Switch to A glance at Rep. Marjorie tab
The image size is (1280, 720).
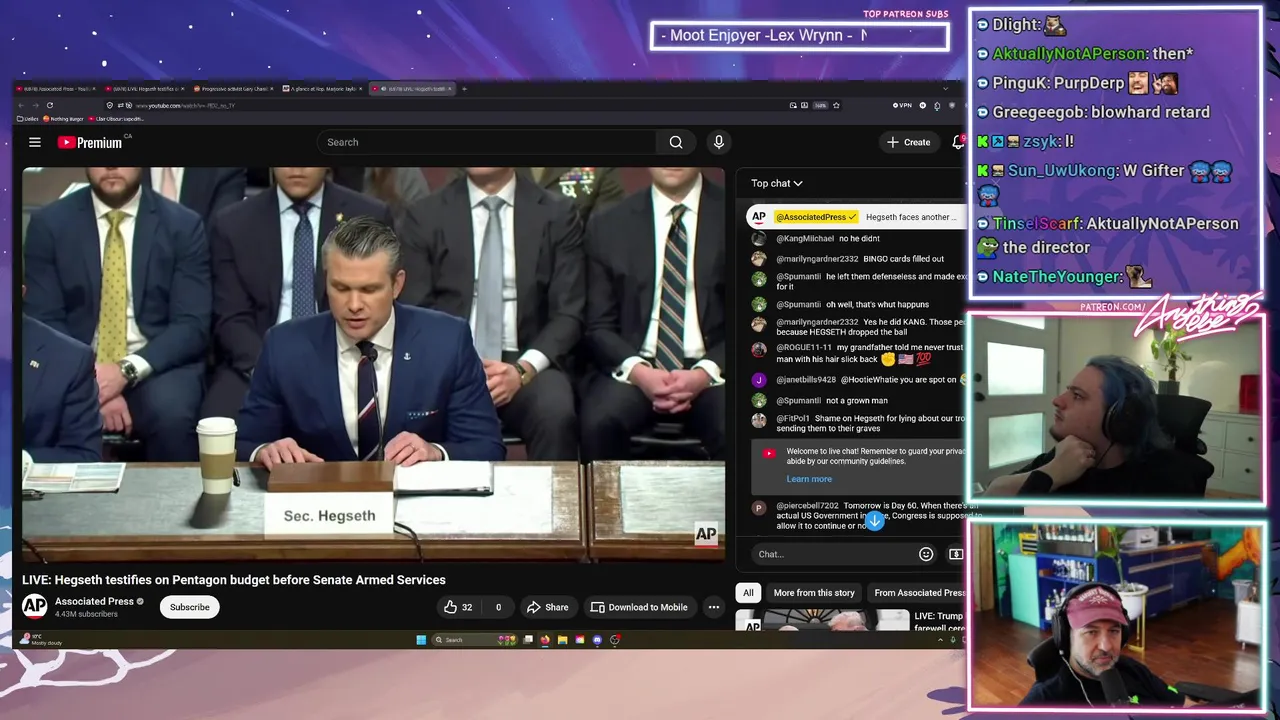pos(323,89)
